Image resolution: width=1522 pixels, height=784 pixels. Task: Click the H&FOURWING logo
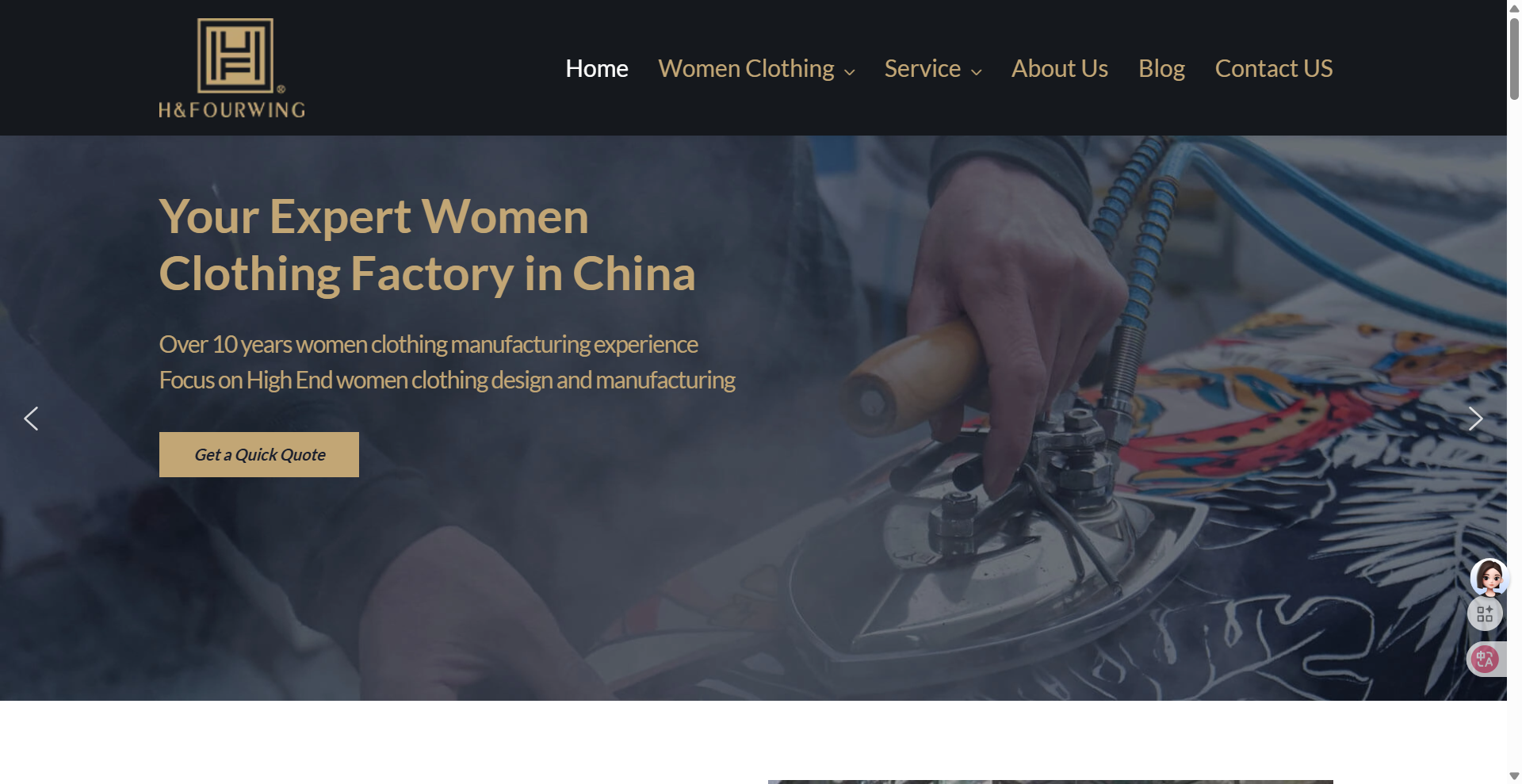coord(231,68)
